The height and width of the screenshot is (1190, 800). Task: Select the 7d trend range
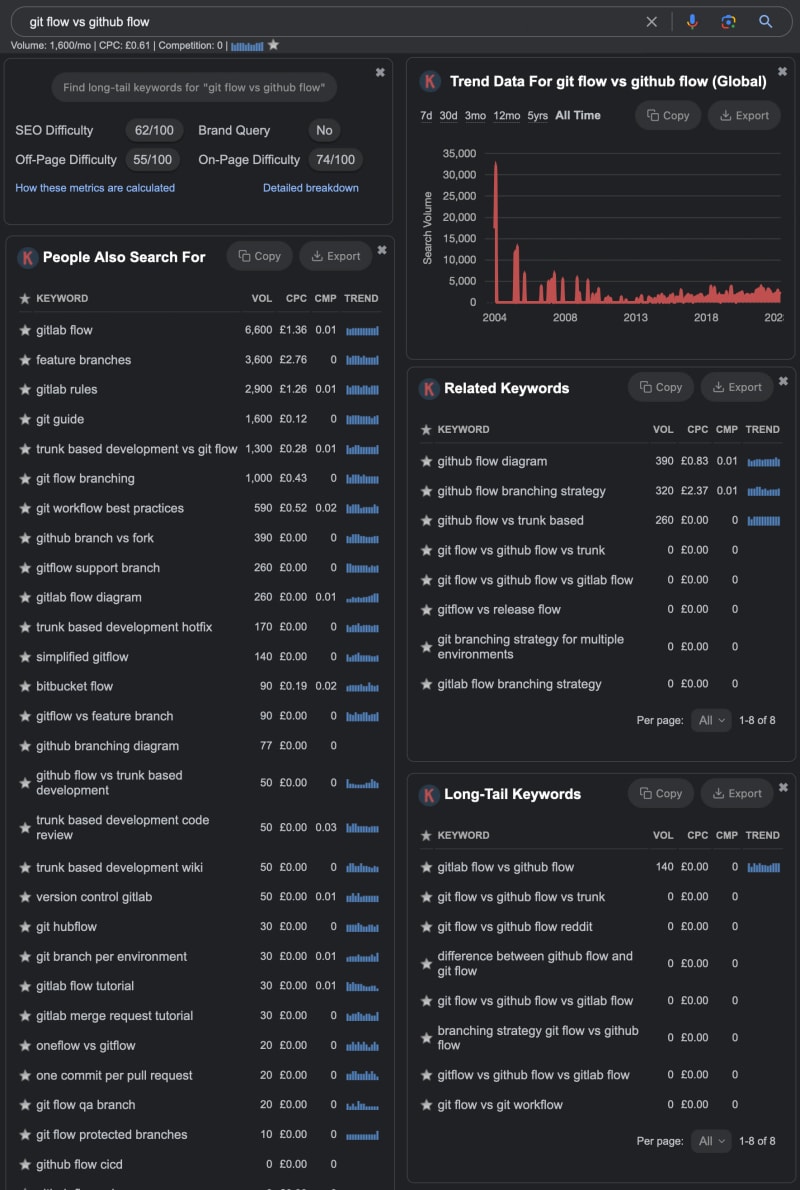click(426, 115)
